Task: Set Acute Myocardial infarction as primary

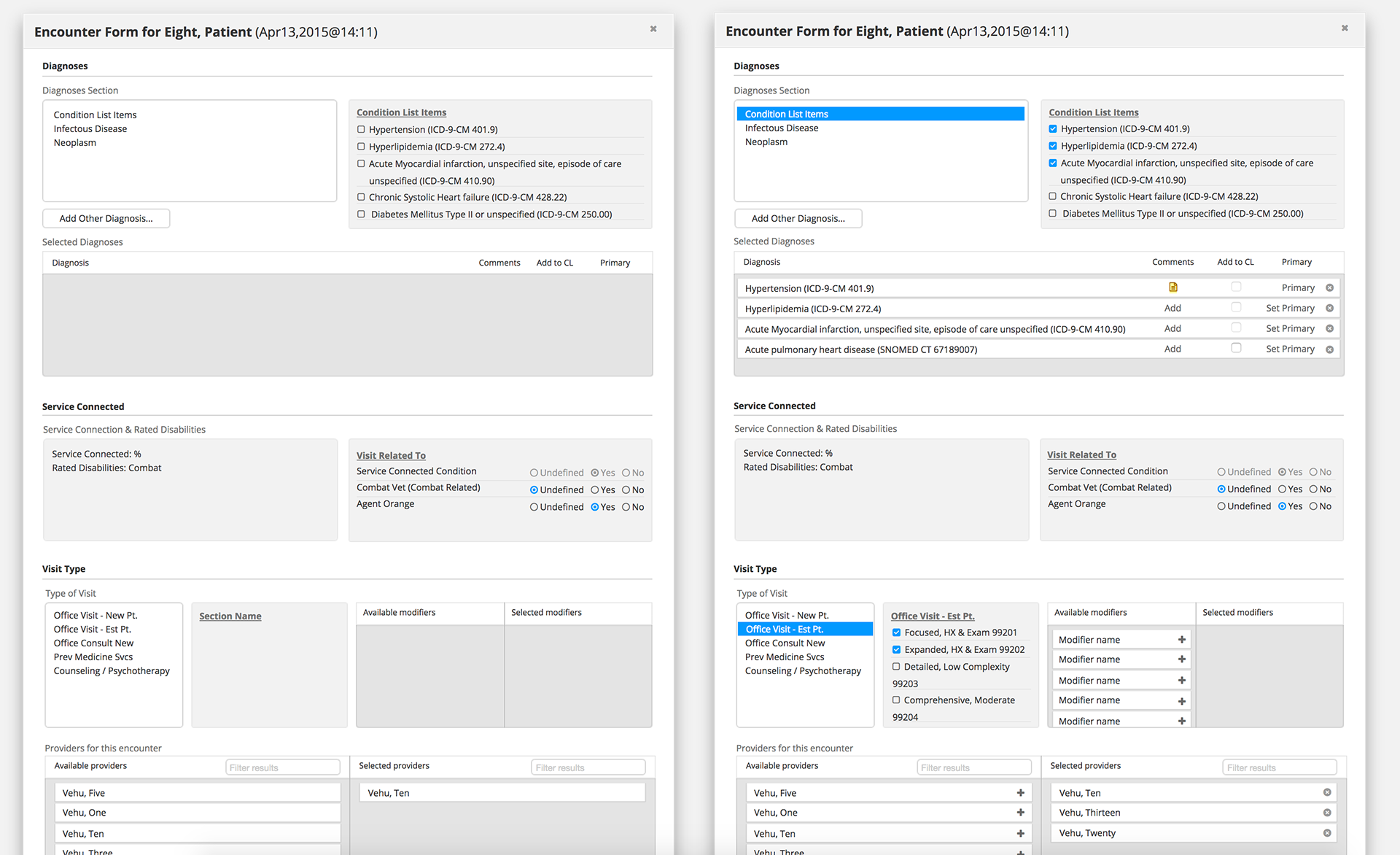Action: (1289, 329)
